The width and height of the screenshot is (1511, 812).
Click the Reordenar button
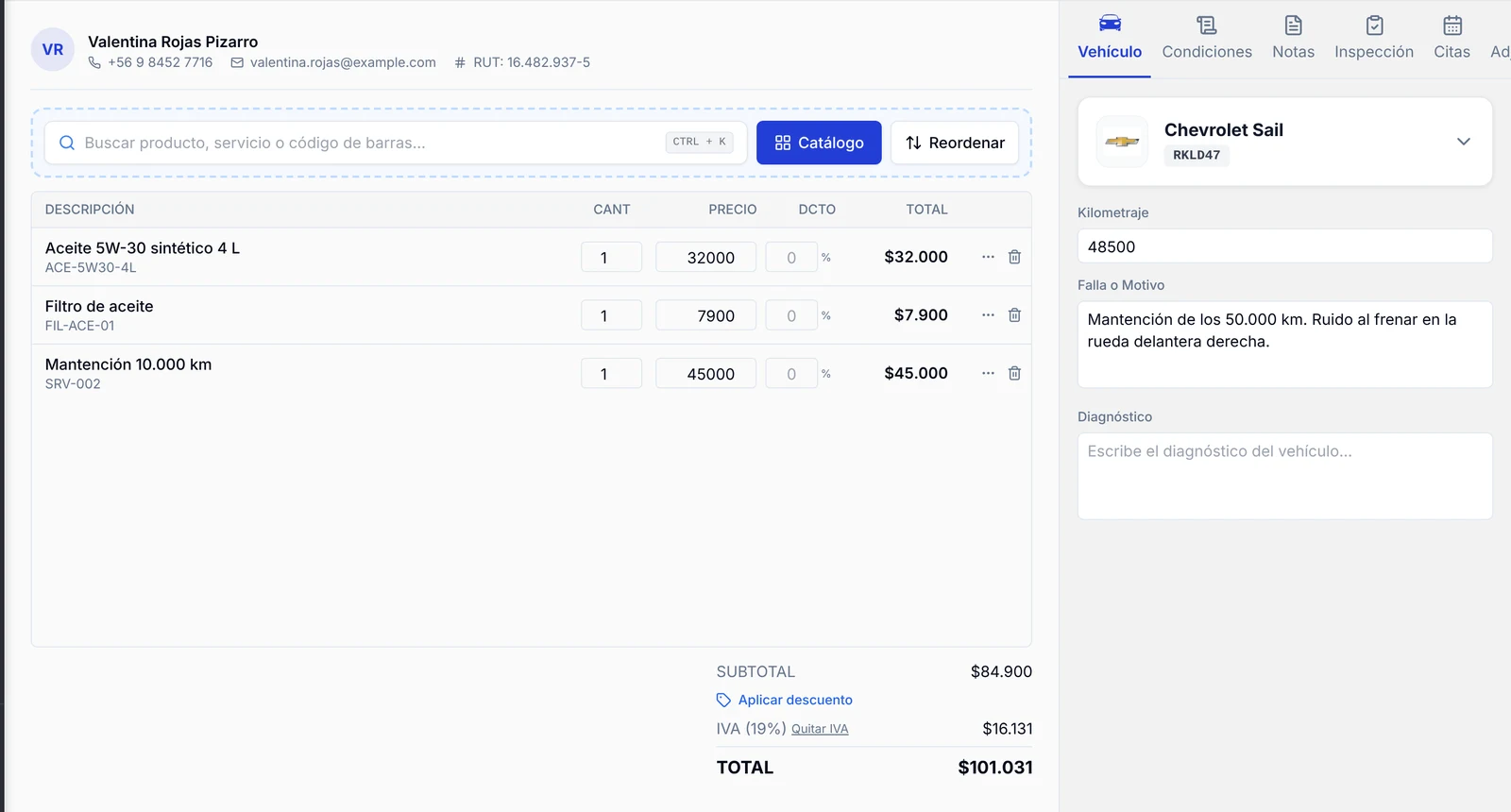pyautogui.click(x=955, y=143)
